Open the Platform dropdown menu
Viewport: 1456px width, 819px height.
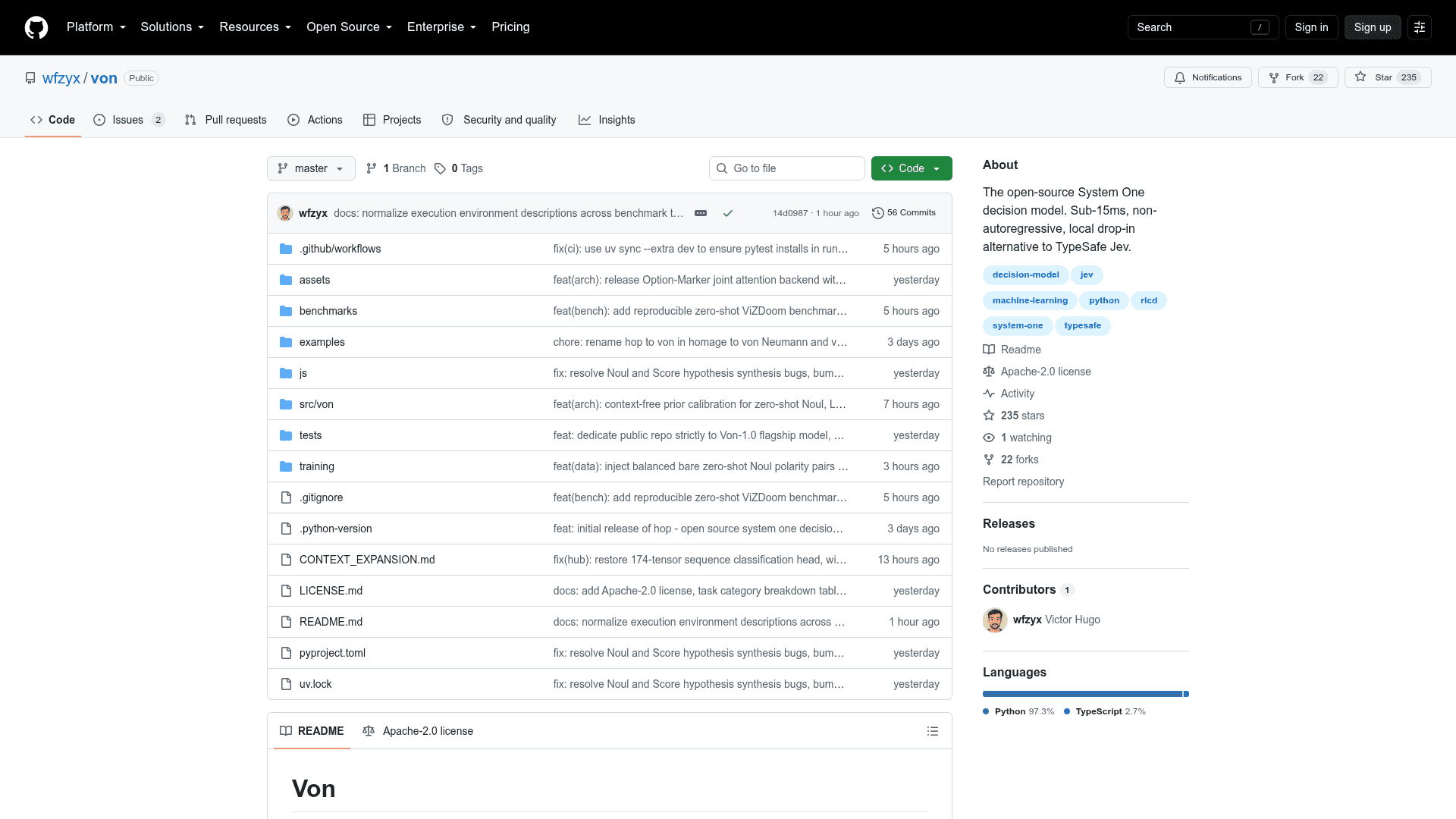pyautogui.click(x=96, y=27)
